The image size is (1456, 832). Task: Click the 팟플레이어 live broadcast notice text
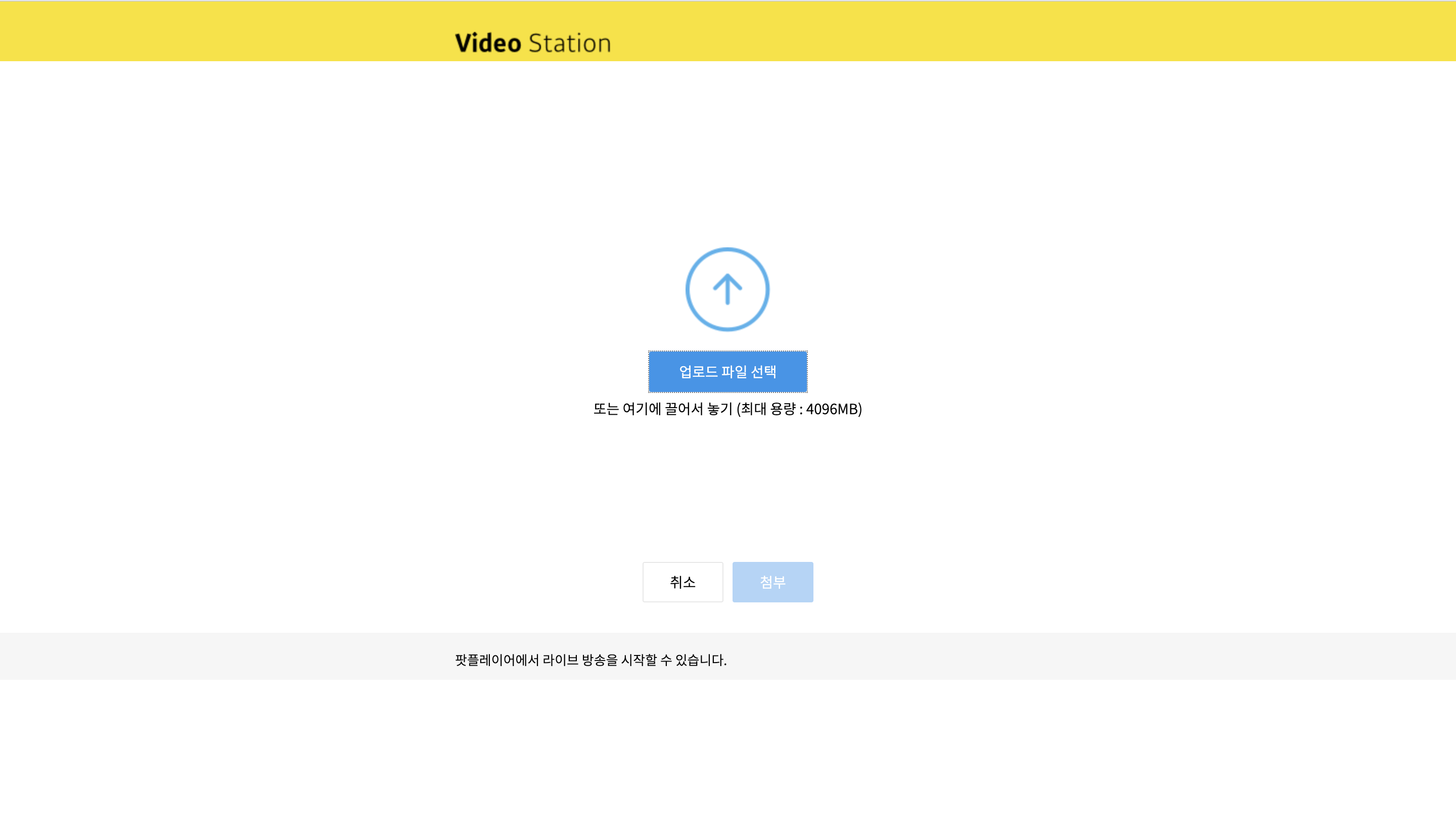590,660
